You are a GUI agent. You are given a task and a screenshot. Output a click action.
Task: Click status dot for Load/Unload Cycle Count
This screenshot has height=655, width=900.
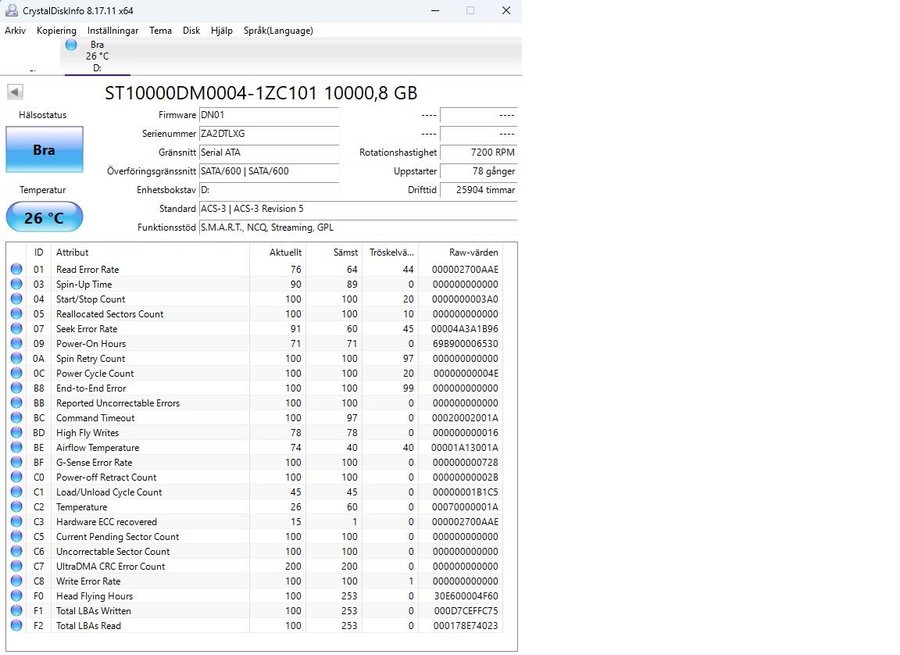coord(16,493)
